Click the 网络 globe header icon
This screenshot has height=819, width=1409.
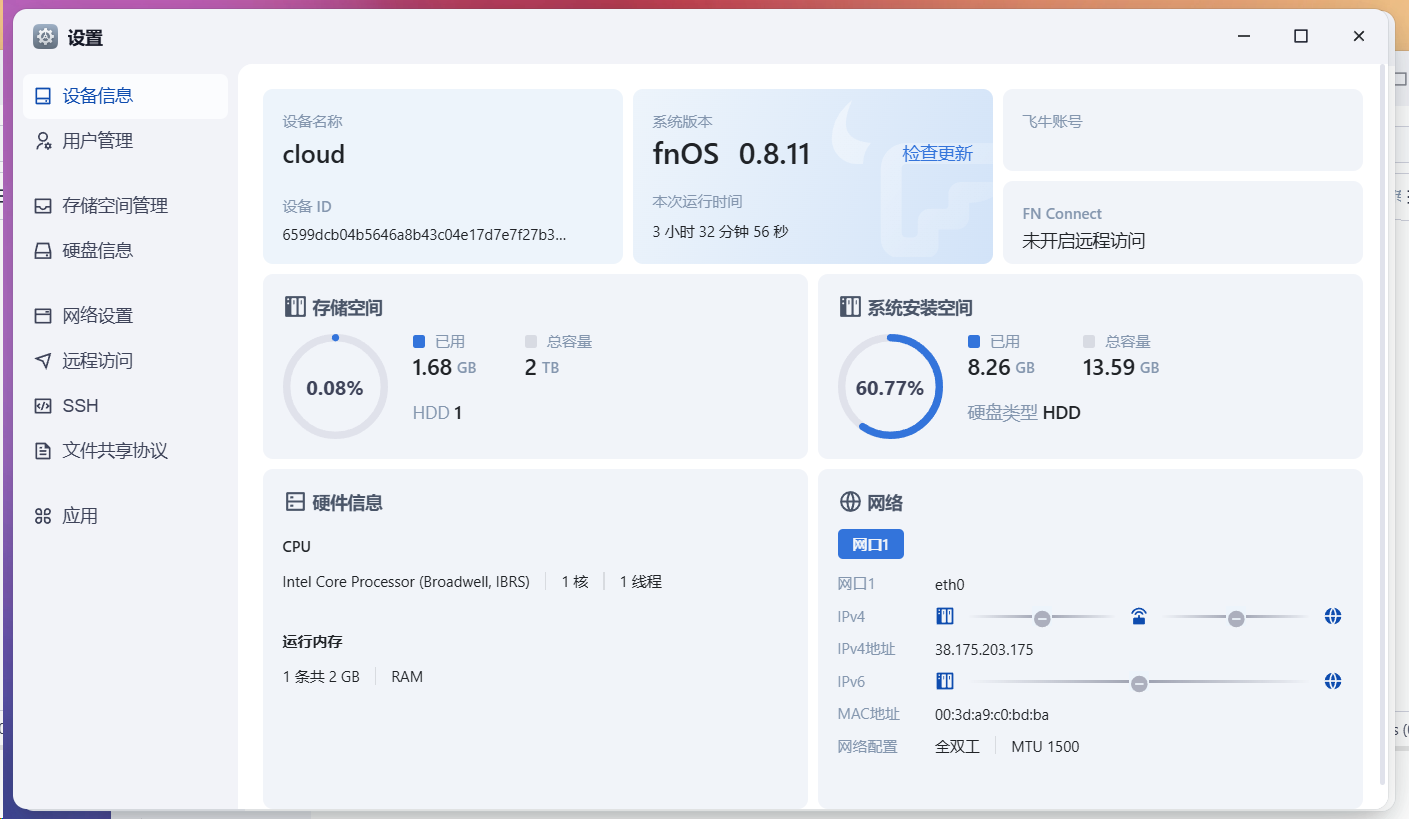(x=850, y=502)
